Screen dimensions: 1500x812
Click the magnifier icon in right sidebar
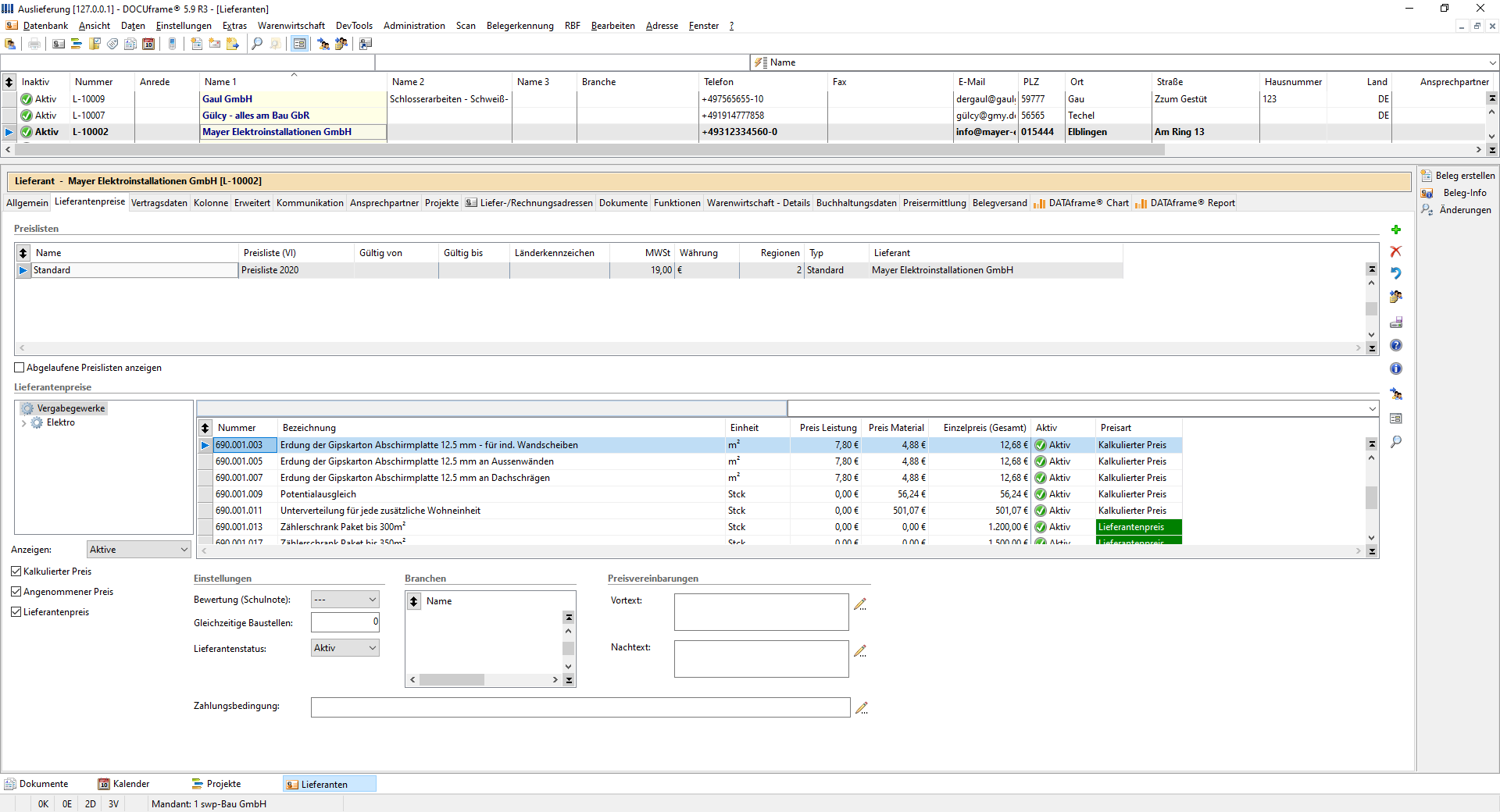pyautogui.click(x=1396, y=442)
